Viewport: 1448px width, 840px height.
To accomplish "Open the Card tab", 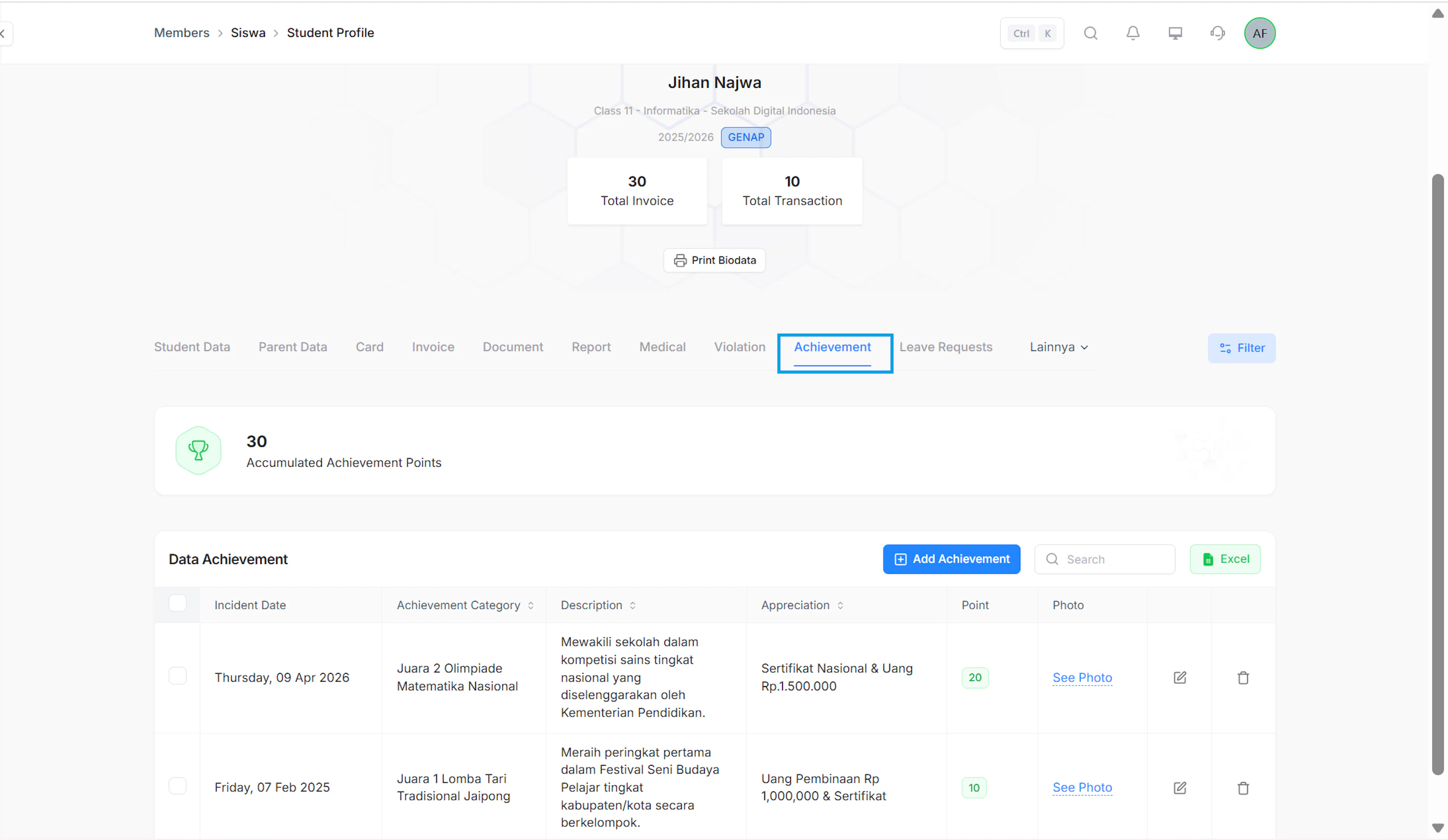I will (370, 347).
